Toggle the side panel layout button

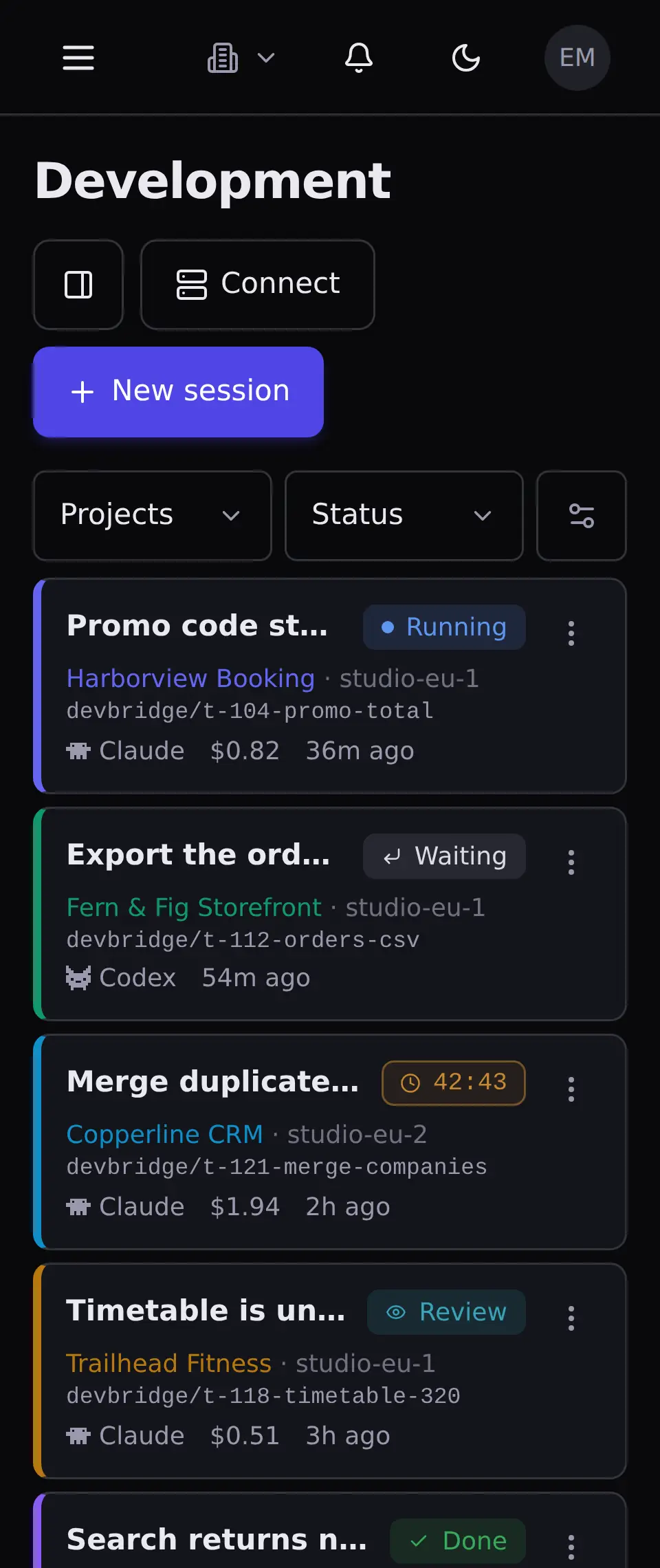(78, 285)
